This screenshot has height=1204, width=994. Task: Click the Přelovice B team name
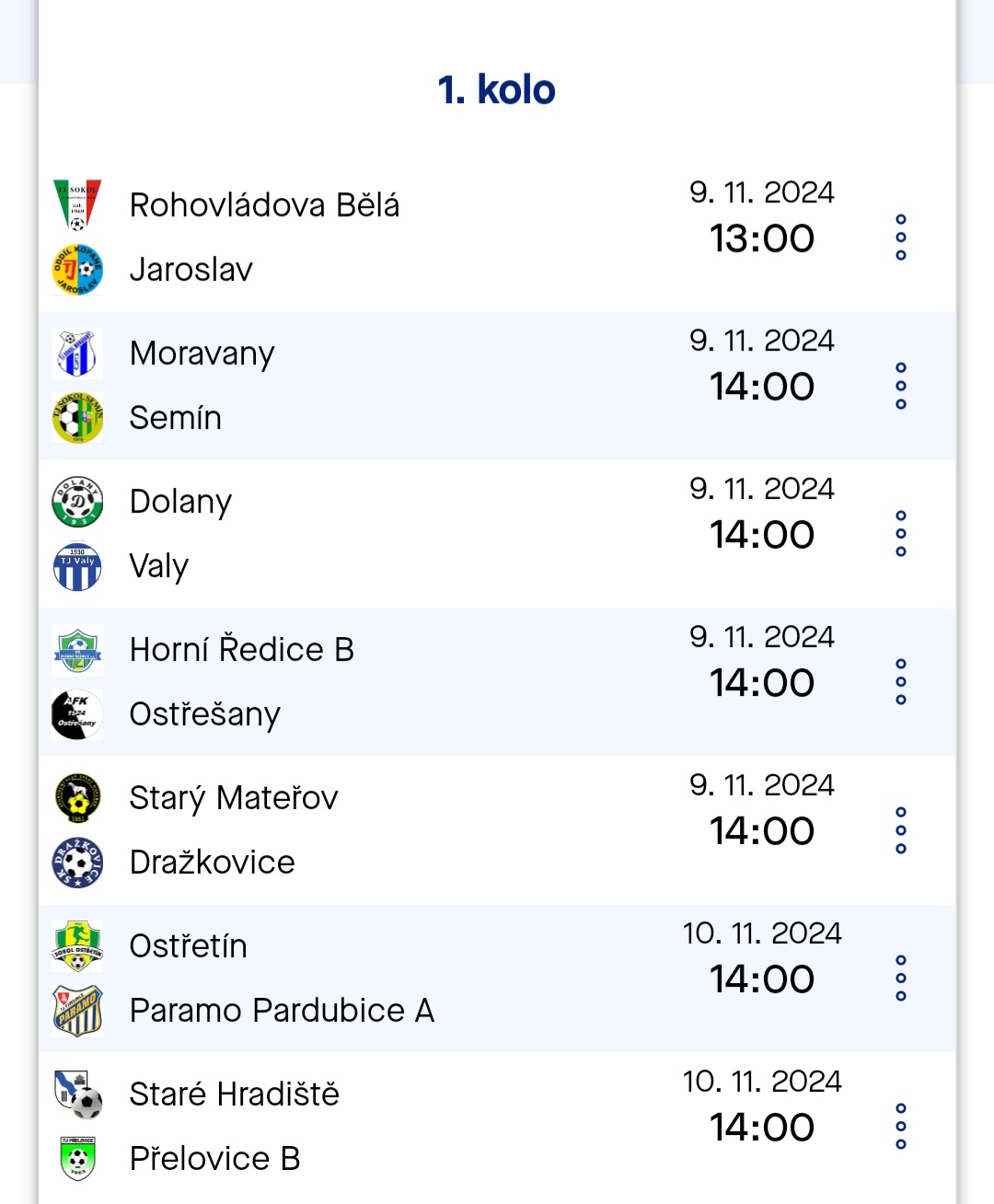(x=215, y=1159)
